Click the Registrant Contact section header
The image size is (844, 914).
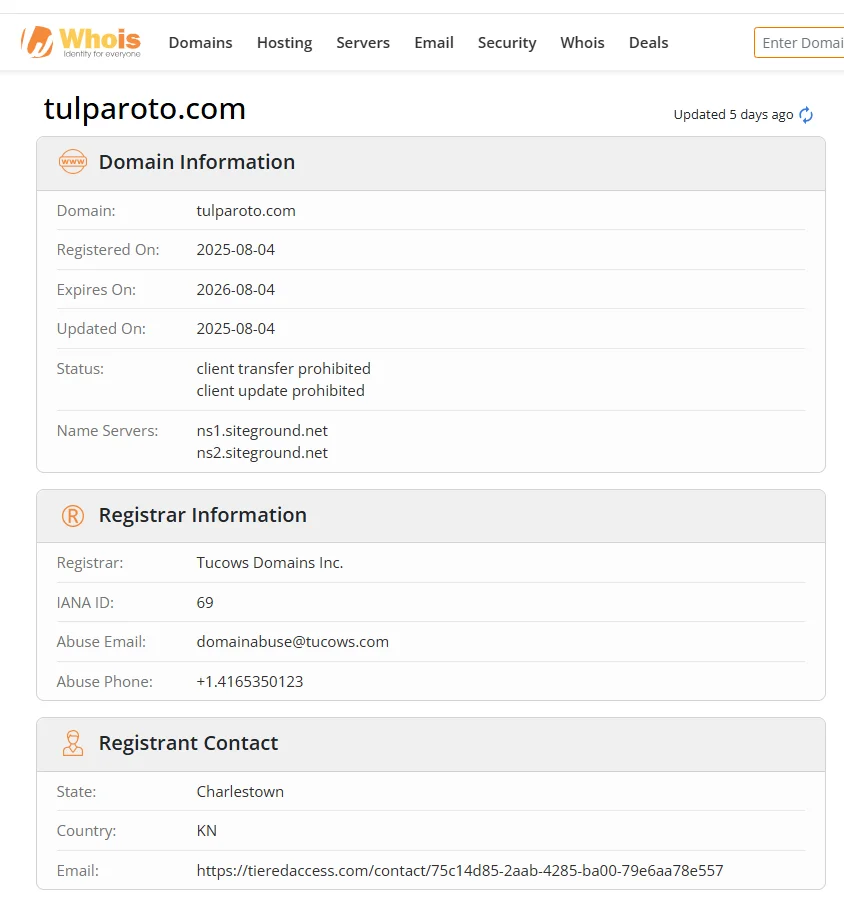pos(431,744)
